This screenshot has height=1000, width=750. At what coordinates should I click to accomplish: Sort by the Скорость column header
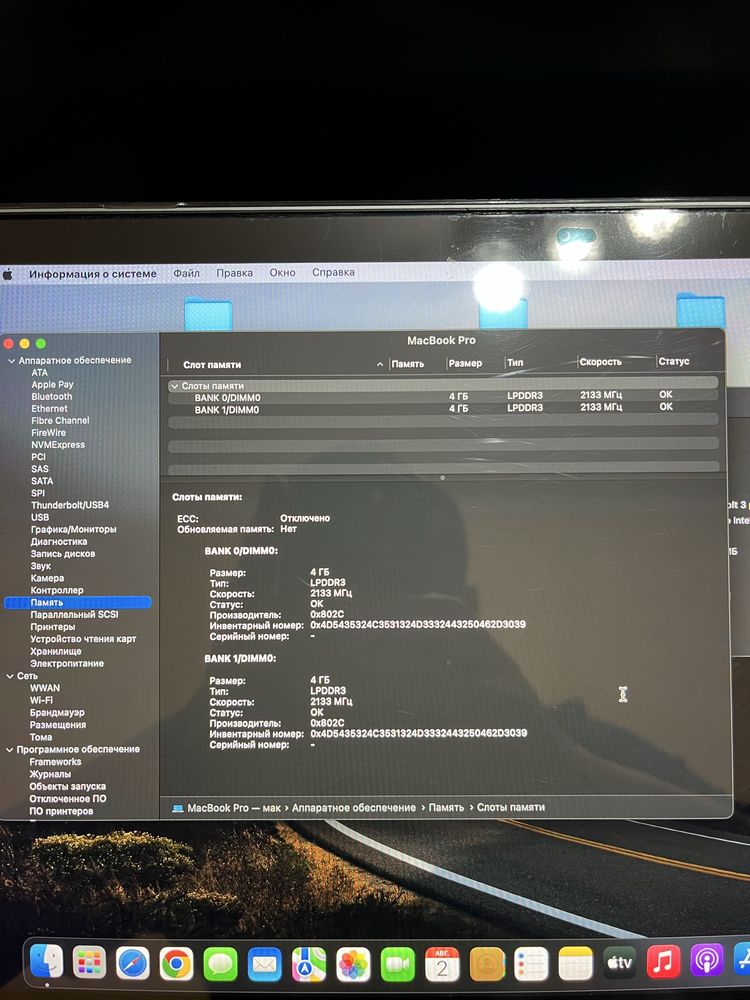tap(600, 362)
